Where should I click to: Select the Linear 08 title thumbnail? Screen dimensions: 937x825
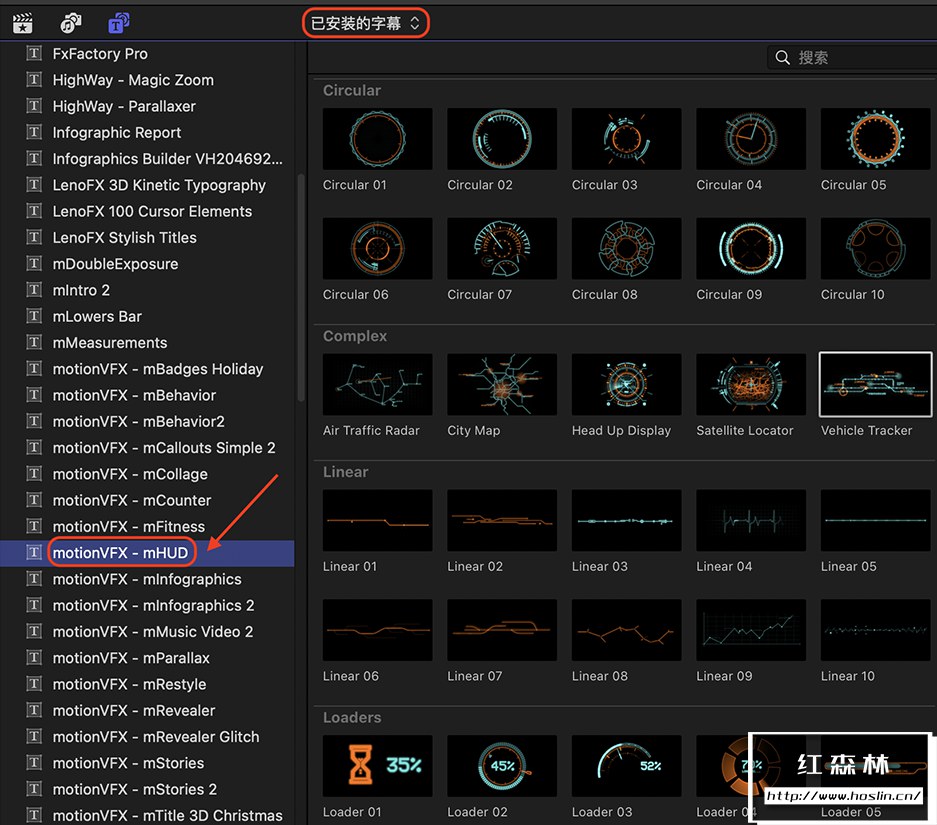[x=626, y=630]
